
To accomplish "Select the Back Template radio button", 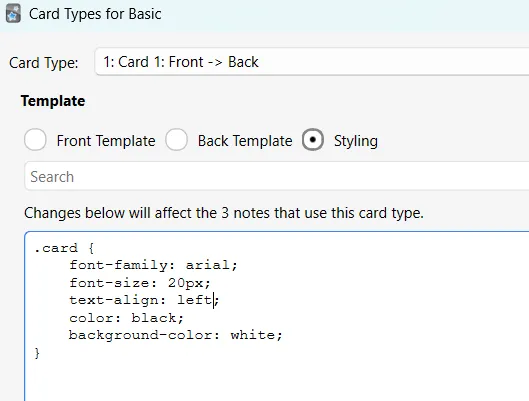I will click(x=176, y=140).
